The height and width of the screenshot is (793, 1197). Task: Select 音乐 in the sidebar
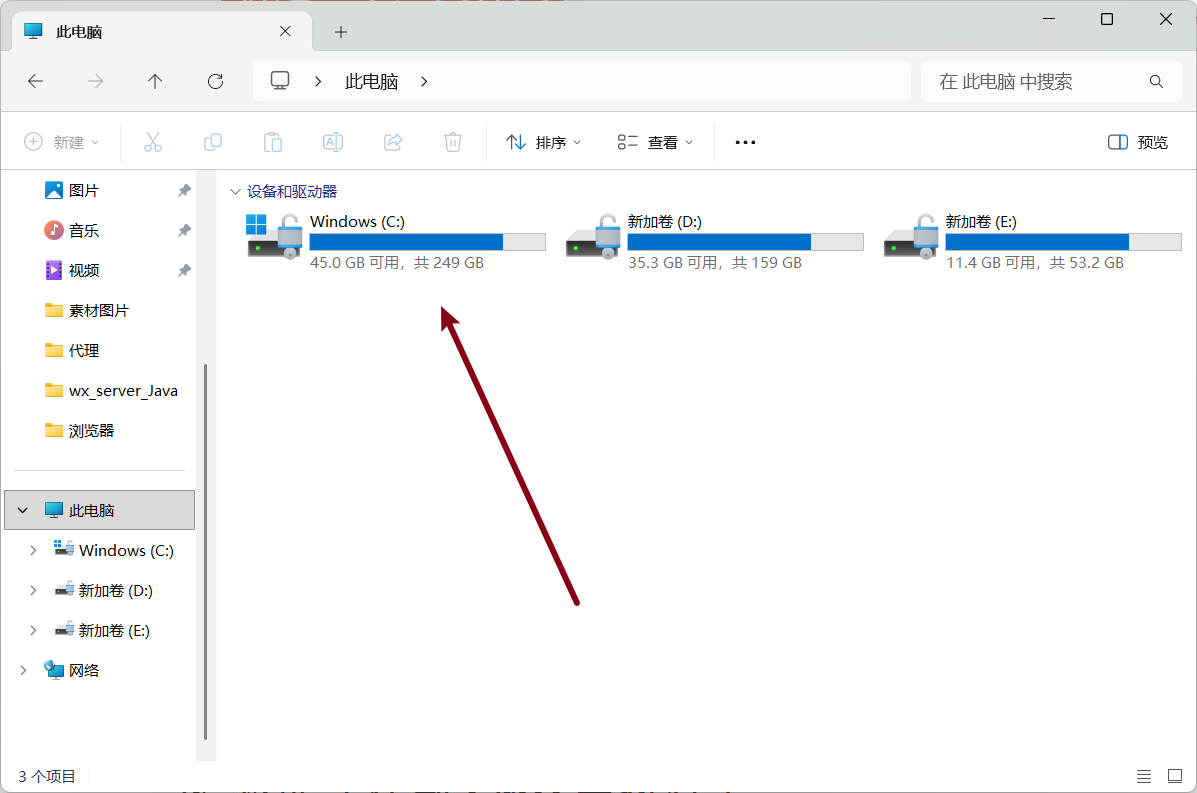point(84,231)
